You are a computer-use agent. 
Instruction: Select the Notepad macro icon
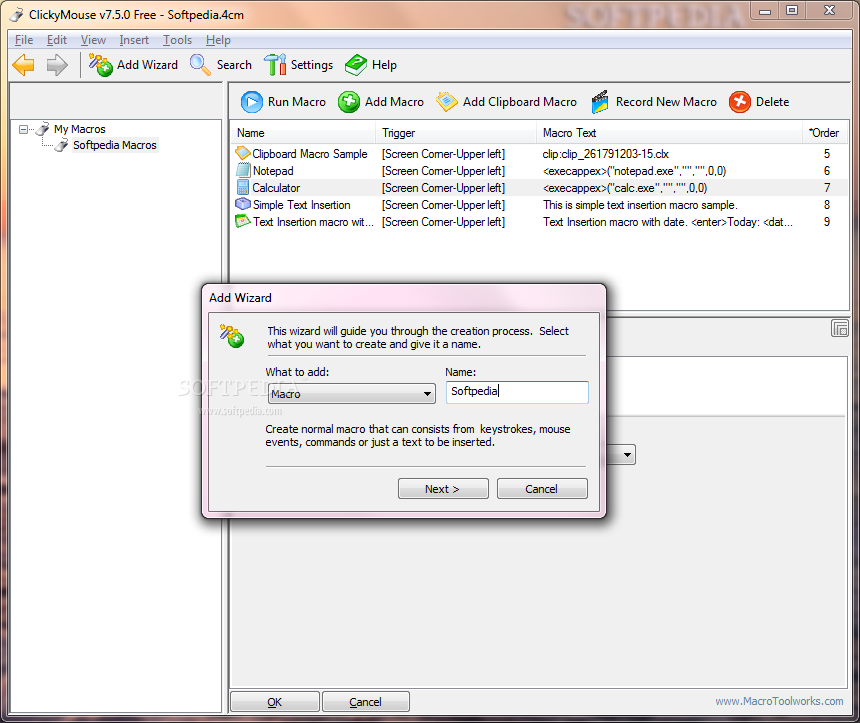[x=242, y=170]
